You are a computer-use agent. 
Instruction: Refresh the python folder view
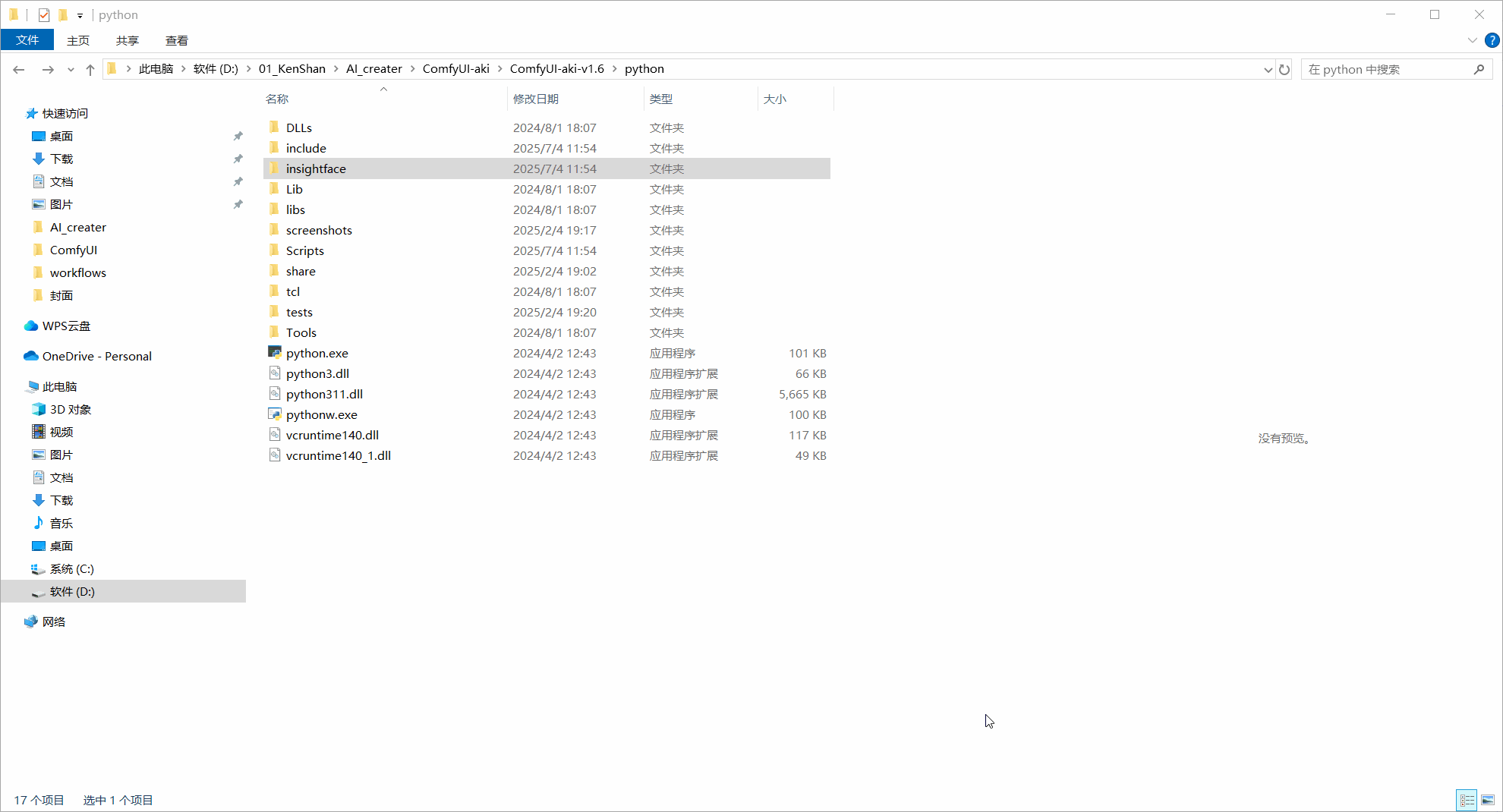(1284, 70)
